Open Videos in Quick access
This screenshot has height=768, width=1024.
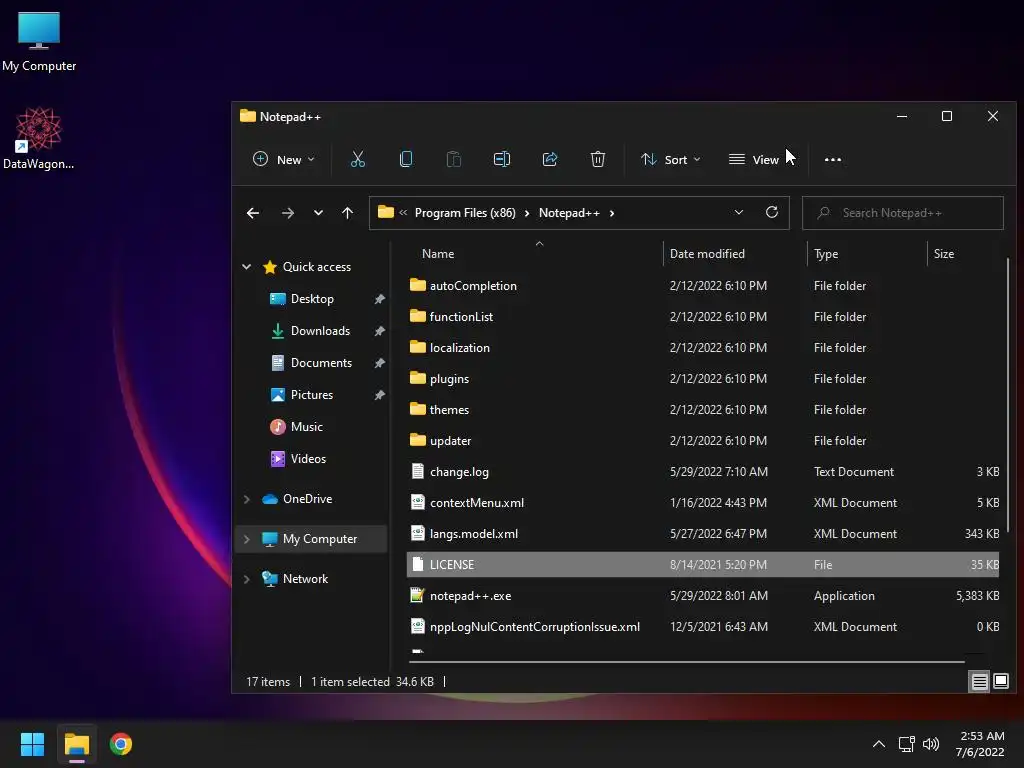coord(308,458)
